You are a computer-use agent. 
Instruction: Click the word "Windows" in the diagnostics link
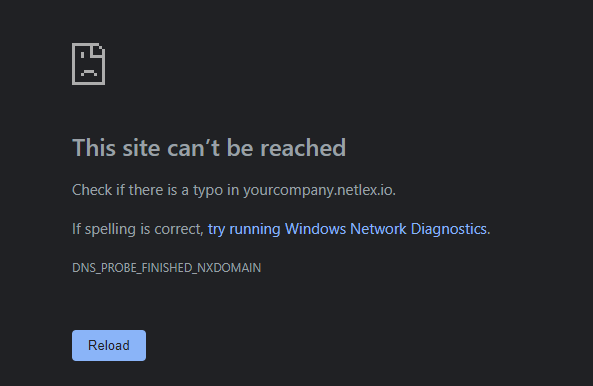click(x=315, y=229)
